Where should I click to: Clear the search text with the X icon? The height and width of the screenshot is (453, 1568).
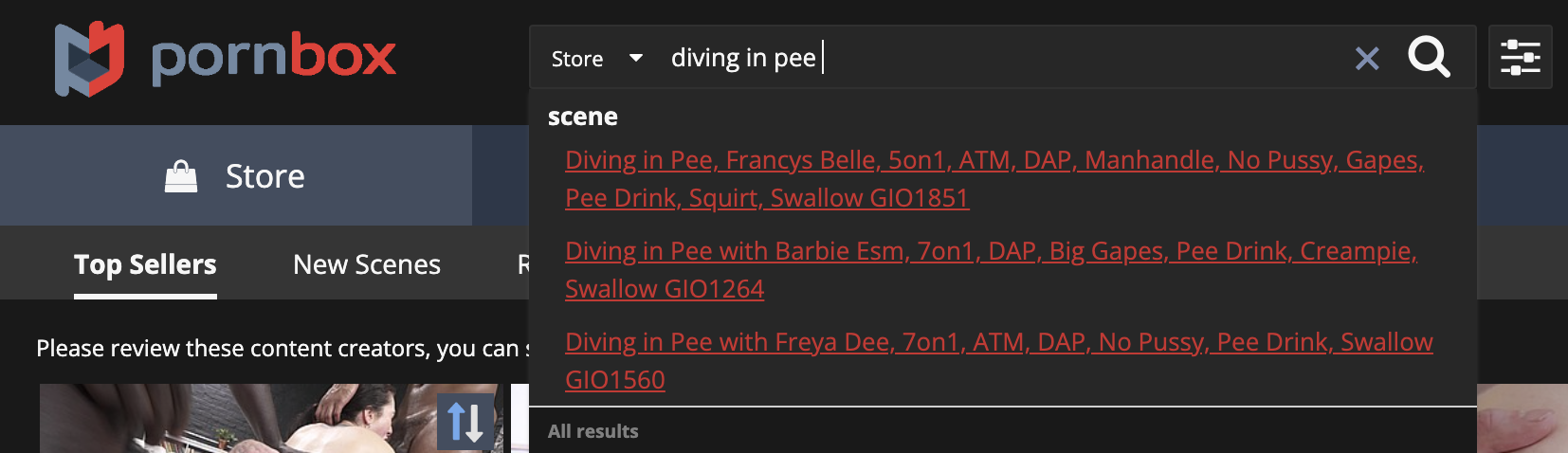pyautogui.click(x=1366, y=59)
